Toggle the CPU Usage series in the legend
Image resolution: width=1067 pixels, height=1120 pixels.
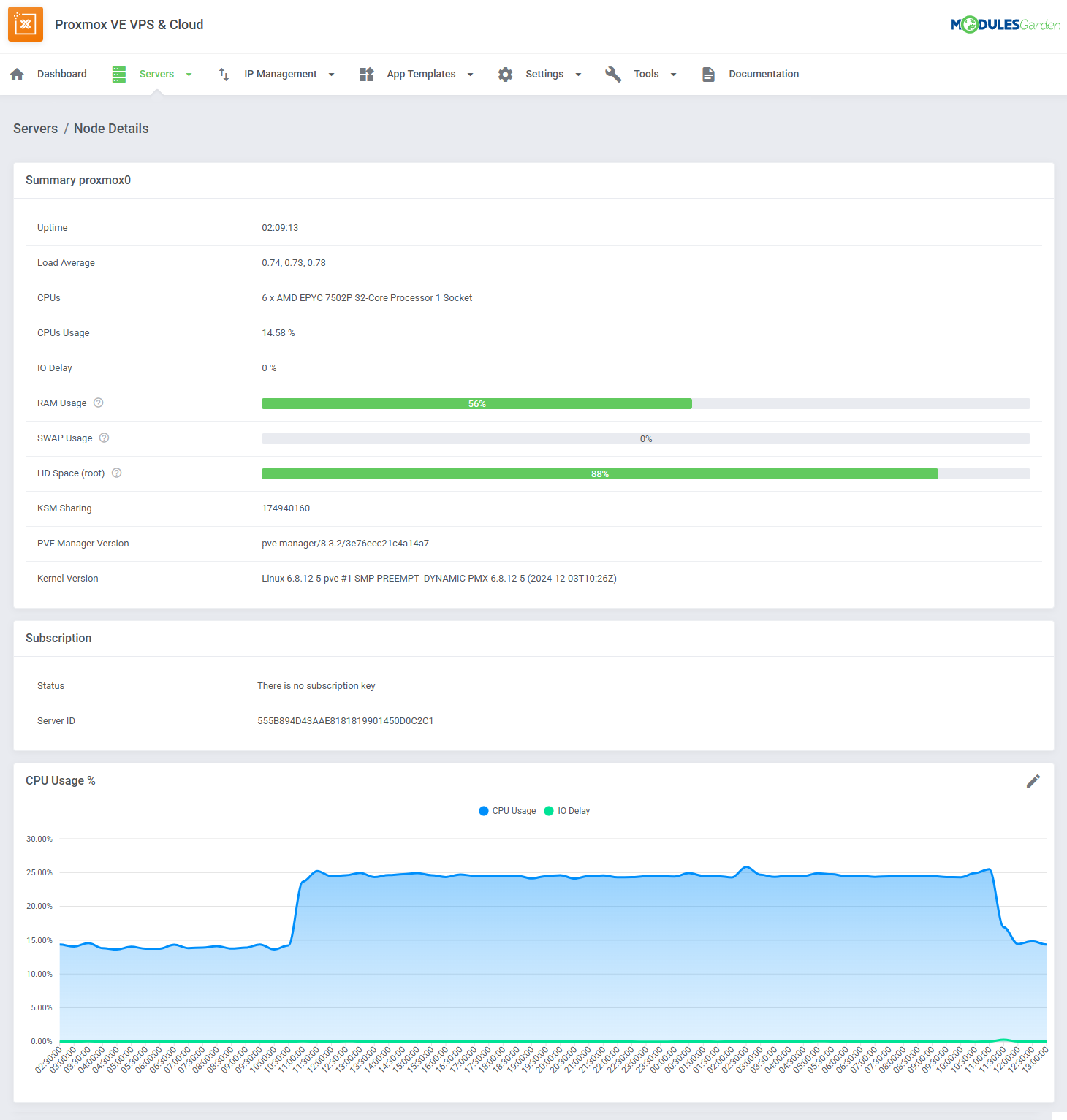point(506,810)
